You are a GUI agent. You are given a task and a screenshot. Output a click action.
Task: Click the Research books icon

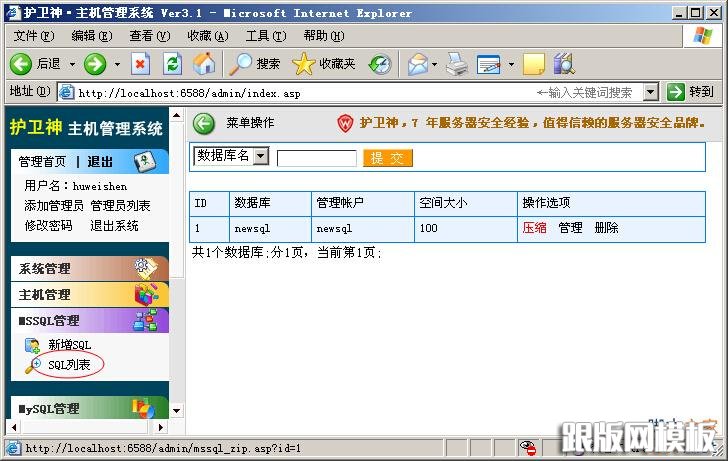click(564, 64)
